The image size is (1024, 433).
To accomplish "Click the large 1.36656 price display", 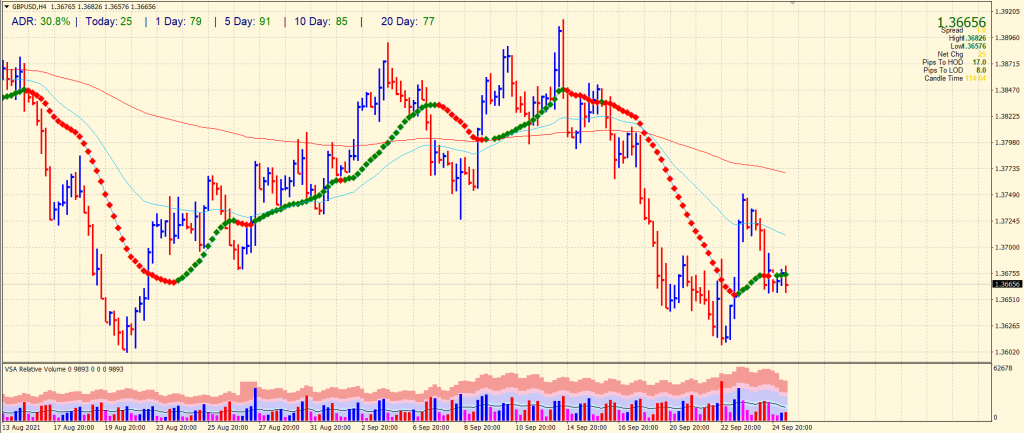I will pyautogui.click(x=960, y=22).
